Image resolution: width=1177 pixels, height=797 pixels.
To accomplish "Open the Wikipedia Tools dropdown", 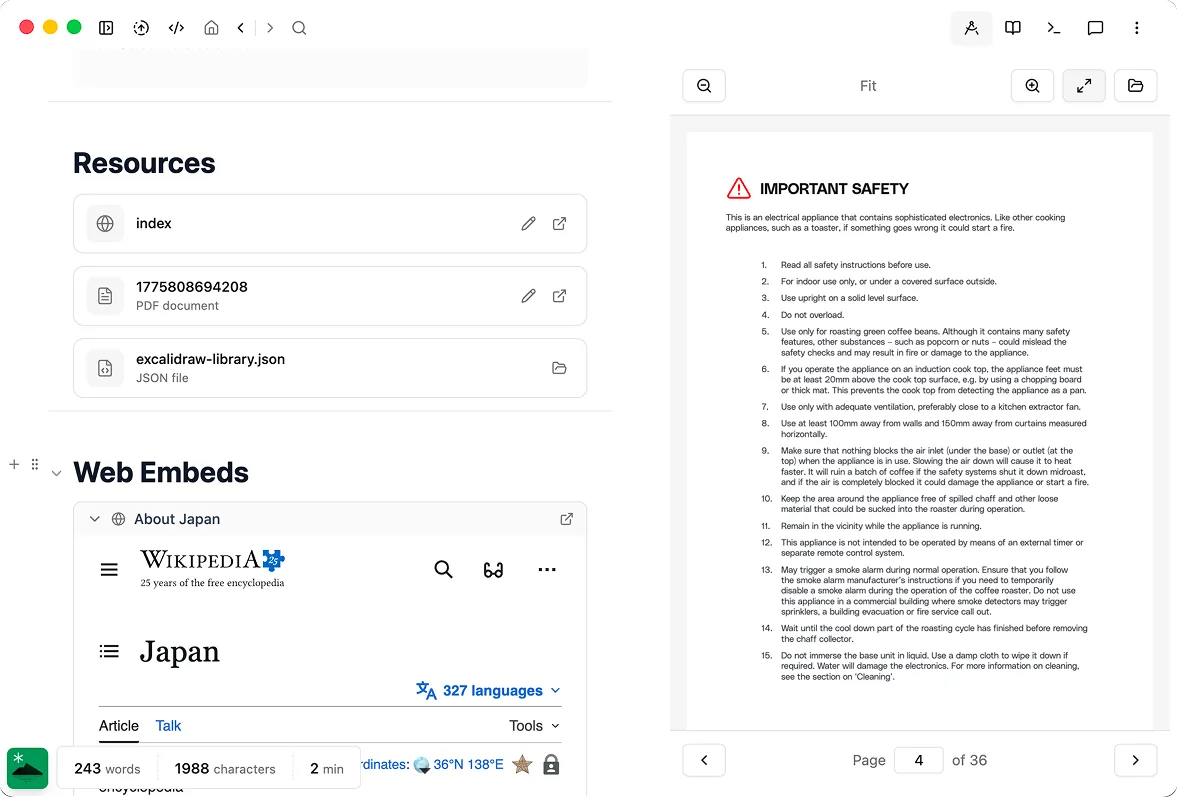I will [534, 726].
